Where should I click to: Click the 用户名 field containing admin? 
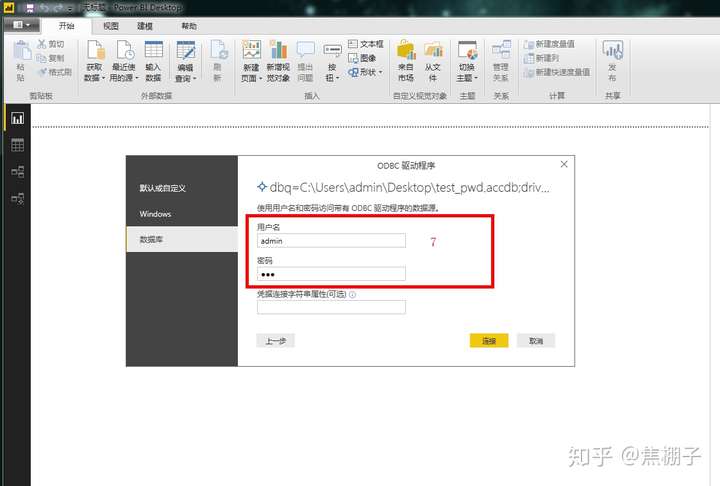[x=331, y=241]
